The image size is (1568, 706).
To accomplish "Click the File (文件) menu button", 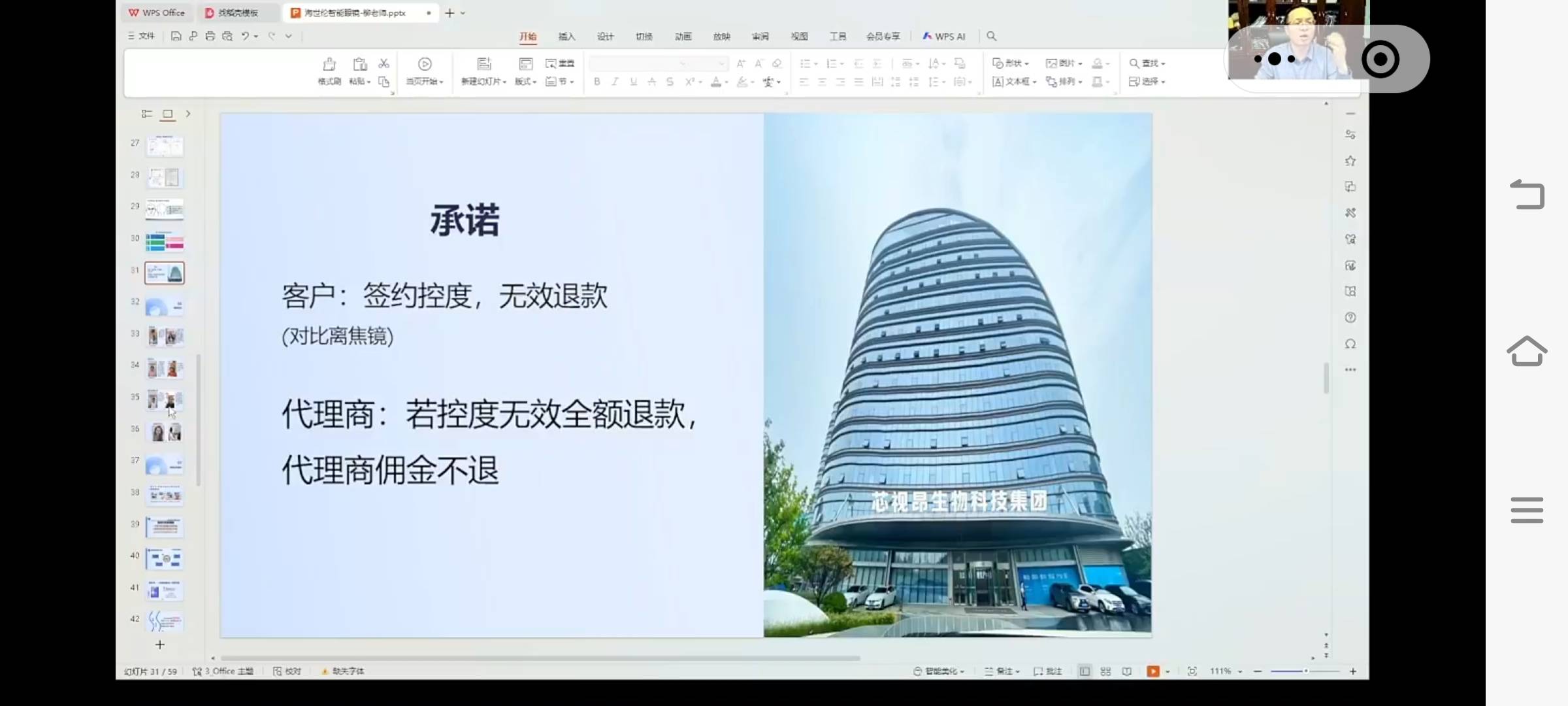I will (x=142, y=36).
